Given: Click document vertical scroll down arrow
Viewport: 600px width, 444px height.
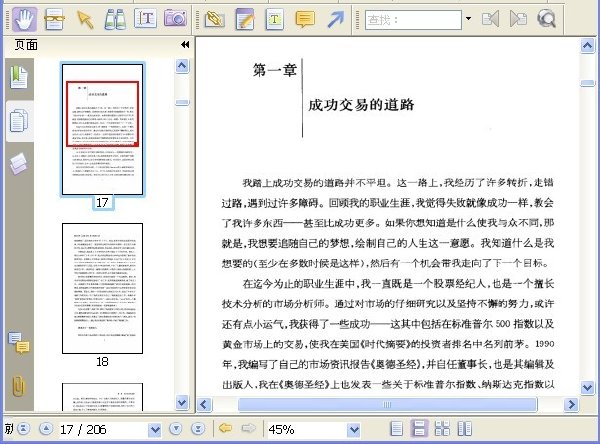Looking at the screenshot, I should 587,387.
